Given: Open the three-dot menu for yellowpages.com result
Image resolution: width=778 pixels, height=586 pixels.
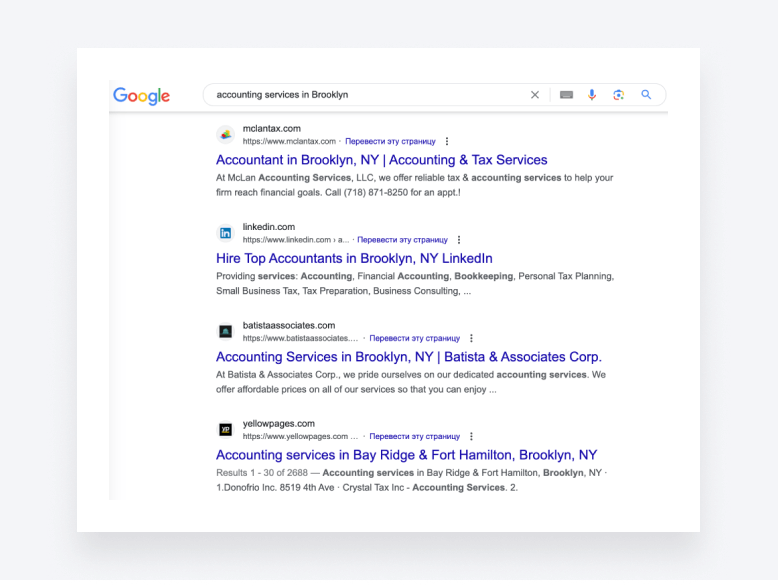Looking at the screenshot, I should click(x=471, y=437).
